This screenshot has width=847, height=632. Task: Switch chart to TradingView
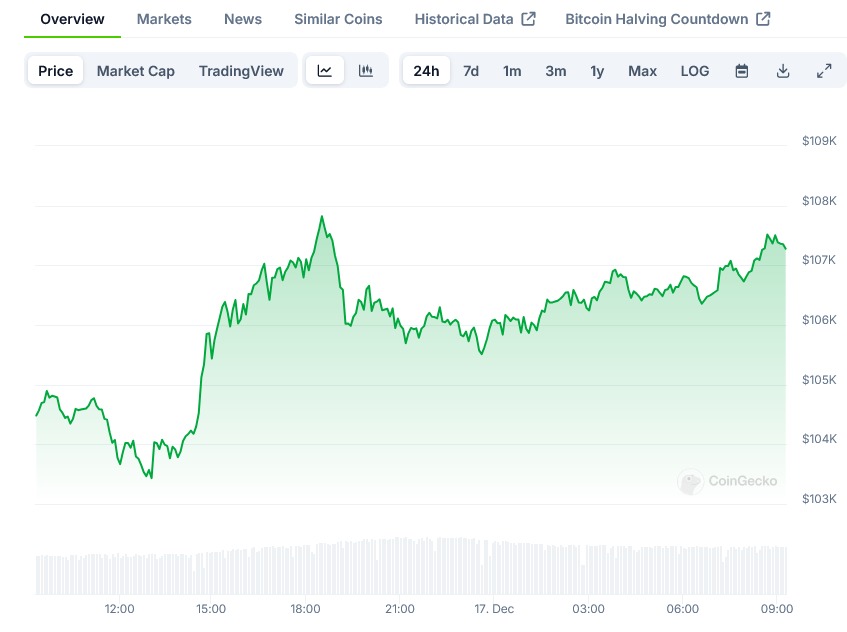tap(241, 71)
